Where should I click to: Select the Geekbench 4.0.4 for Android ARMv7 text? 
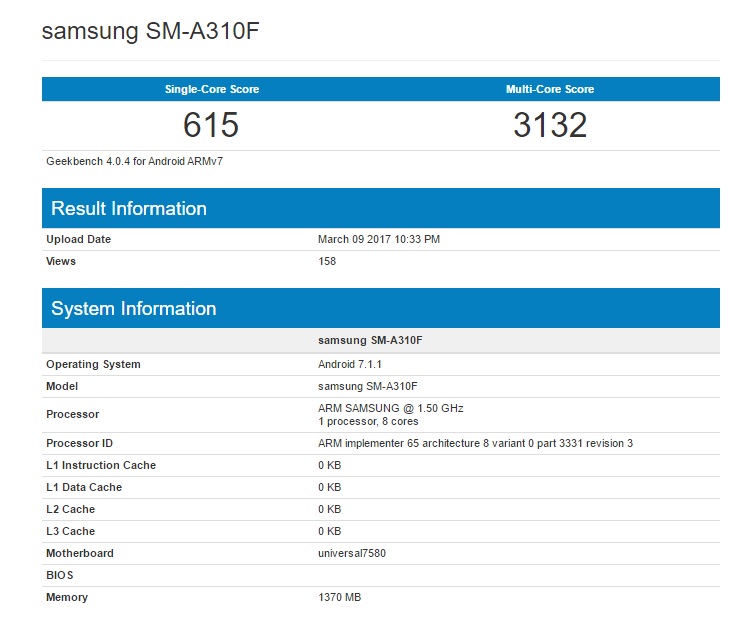point(134,161)
